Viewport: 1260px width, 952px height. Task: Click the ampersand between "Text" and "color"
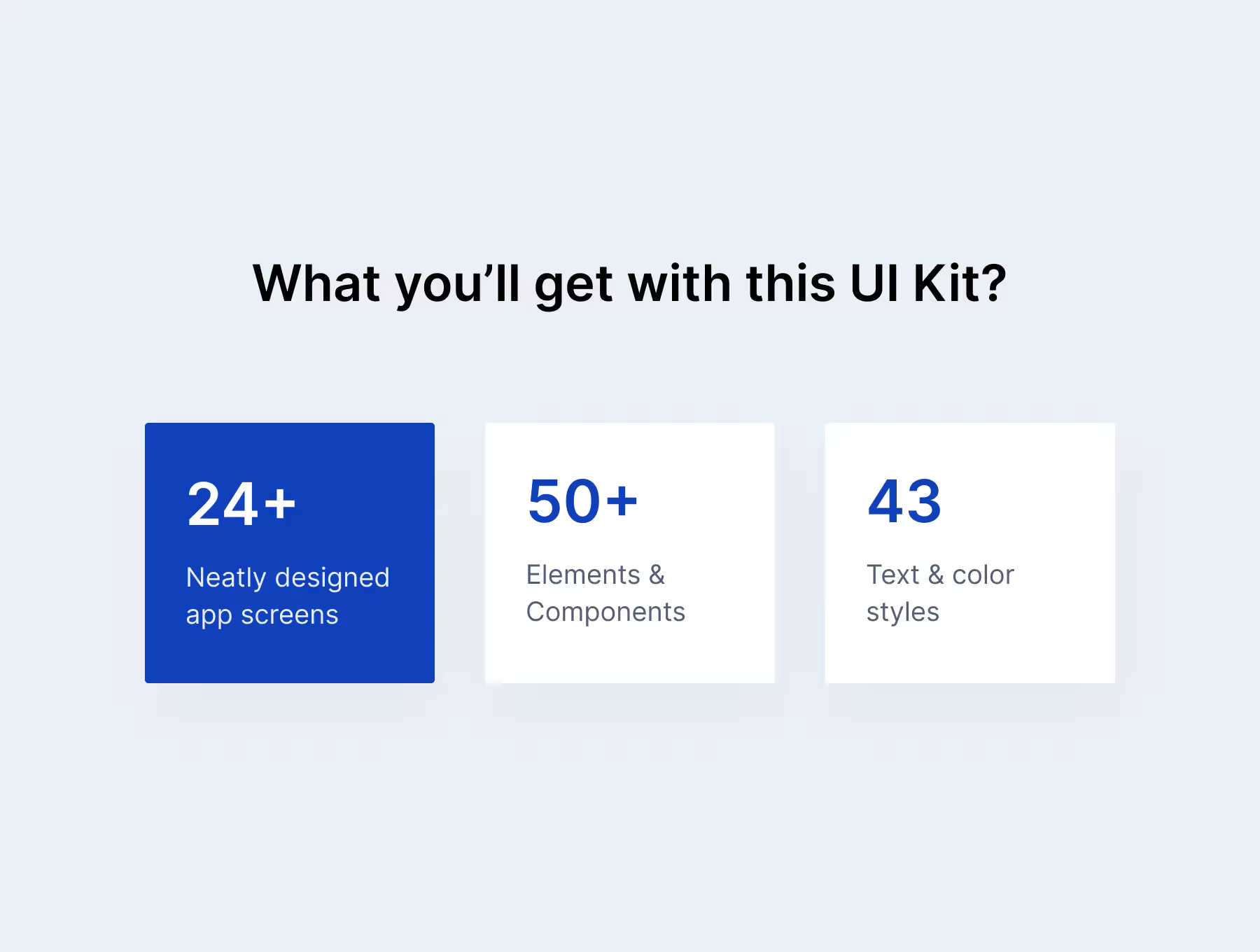pos(936,575)
